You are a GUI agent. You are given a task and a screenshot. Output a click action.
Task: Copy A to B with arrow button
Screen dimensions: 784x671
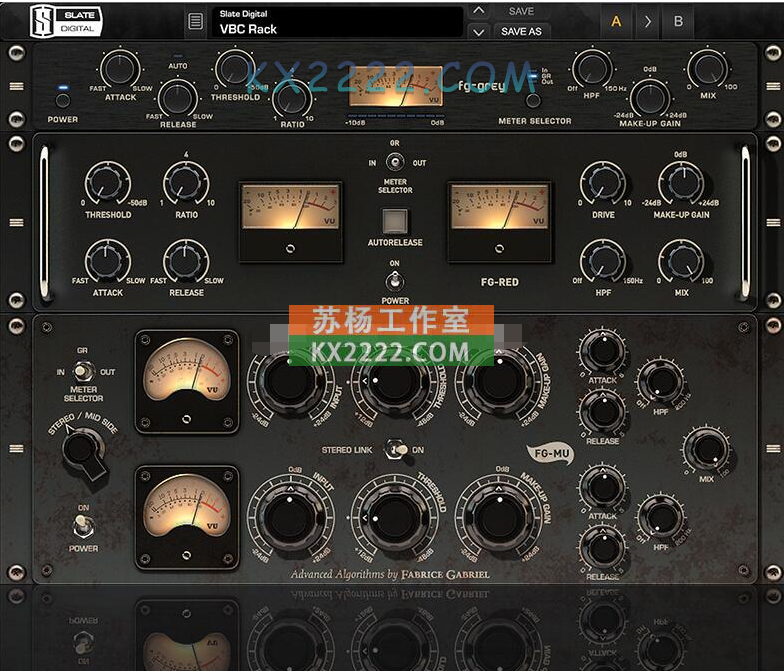648,22
